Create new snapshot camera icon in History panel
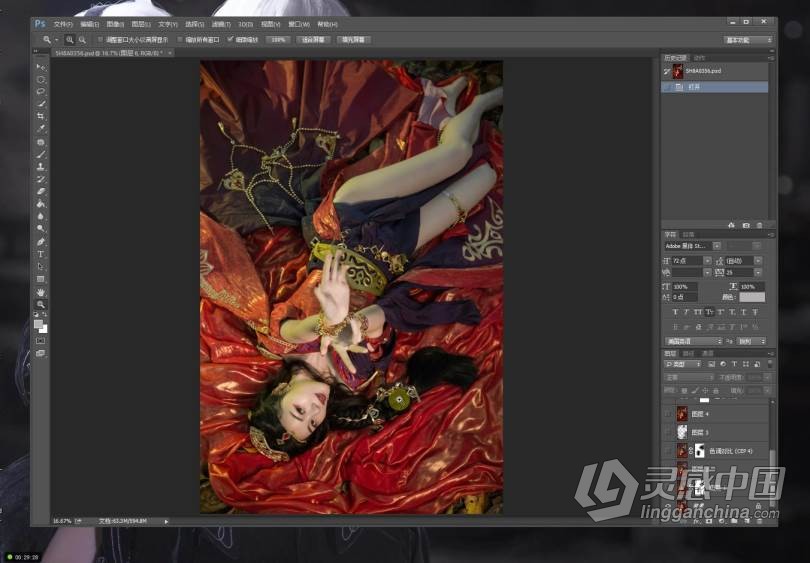This screenshot has height=563, width=810. coord(745,225)
